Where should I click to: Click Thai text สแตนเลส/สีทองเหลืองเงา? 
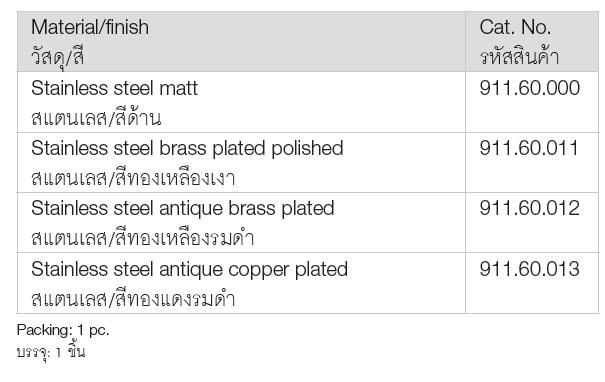pos(133,177)
